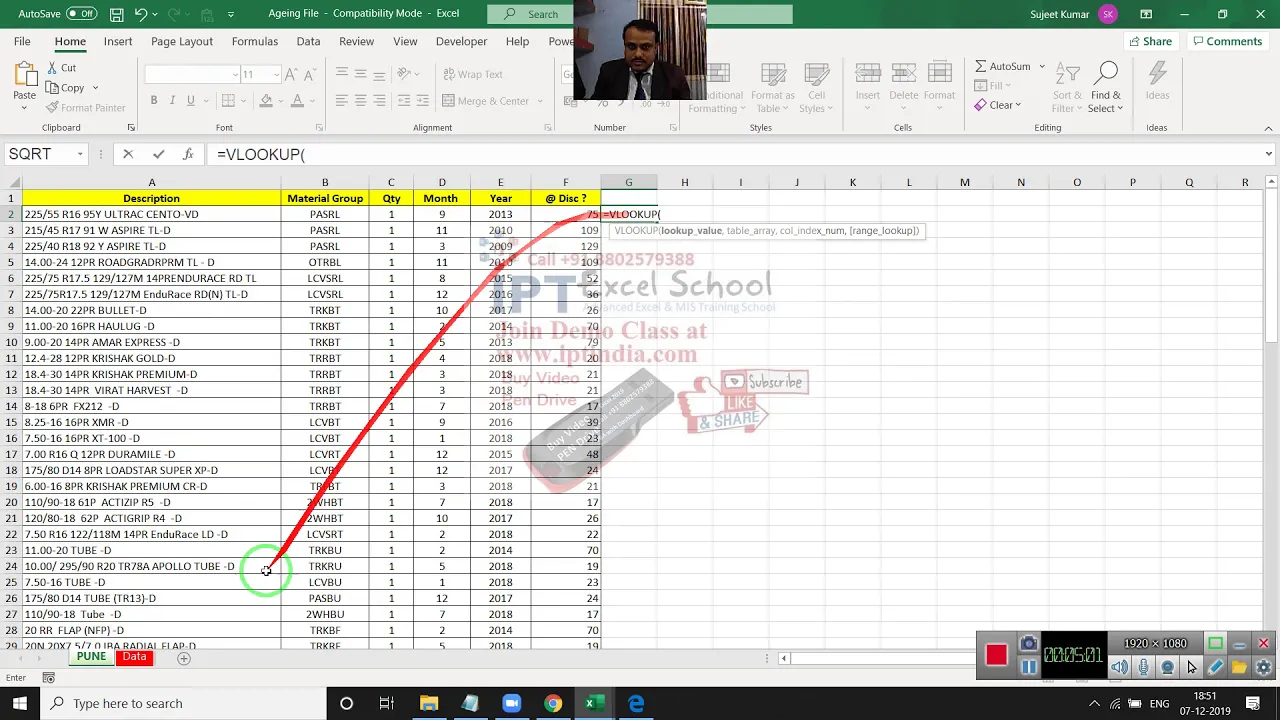Toggle recorder webcam capture
This screenshot has width=1280, height=720.
click(1167, 667)
